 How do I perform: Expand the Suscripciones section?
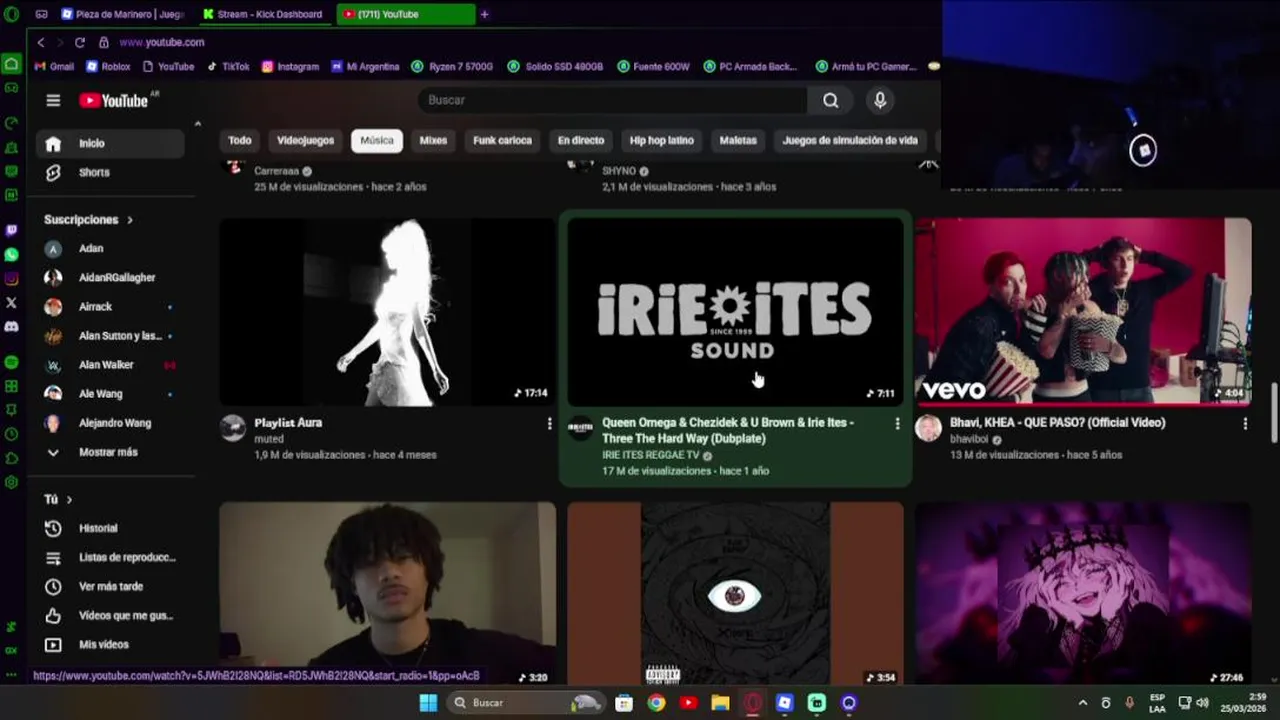coord(88,220)
